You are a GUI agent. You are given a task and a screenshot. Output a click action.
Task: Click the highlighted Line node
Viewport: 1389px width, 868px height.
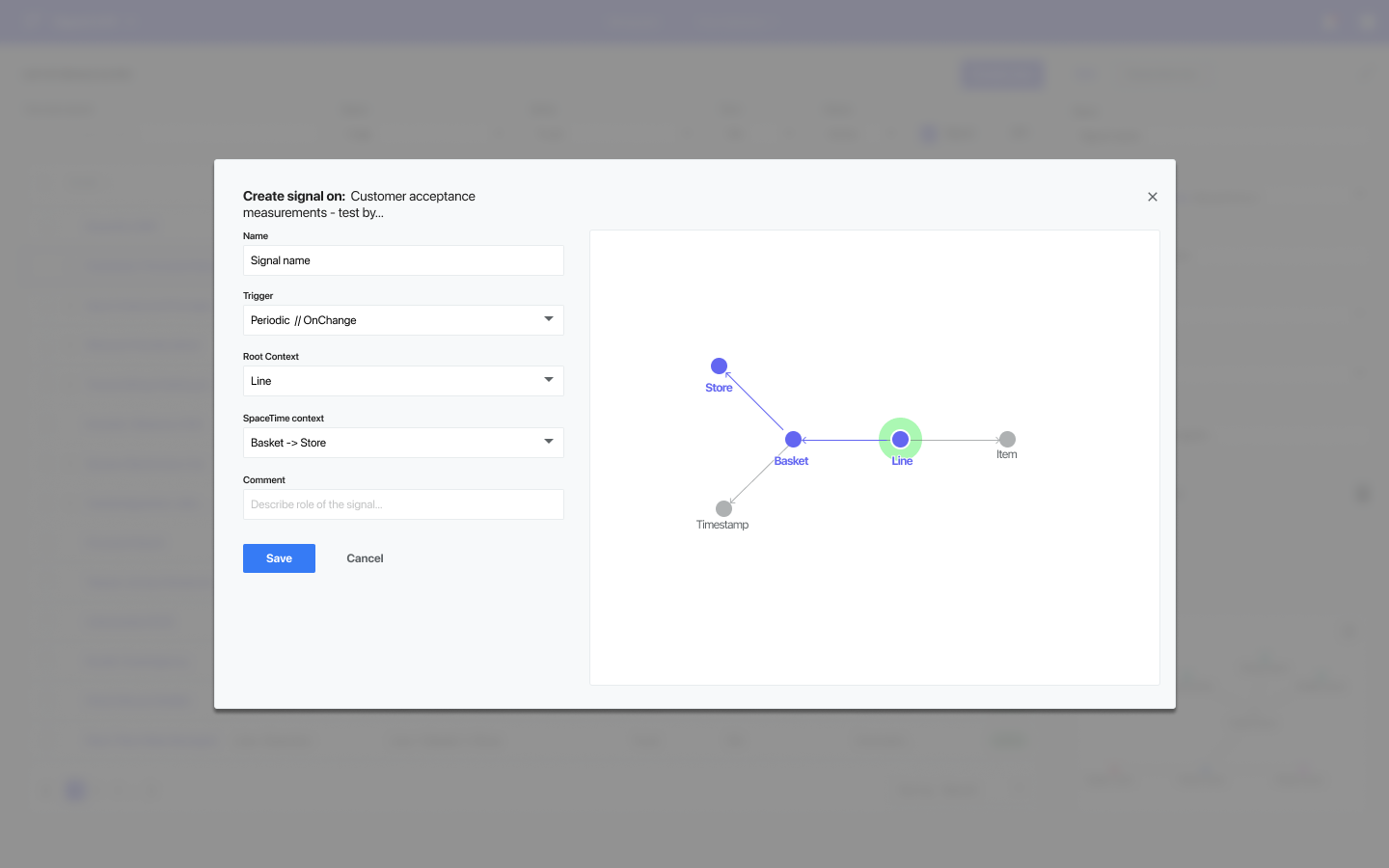900,440
